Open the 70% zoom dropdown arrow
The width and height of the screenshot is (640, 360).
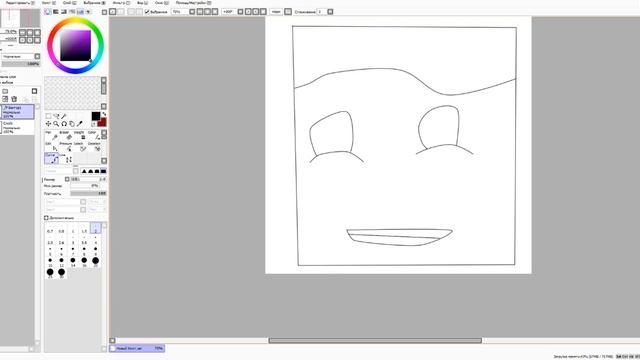pos(192,12)
